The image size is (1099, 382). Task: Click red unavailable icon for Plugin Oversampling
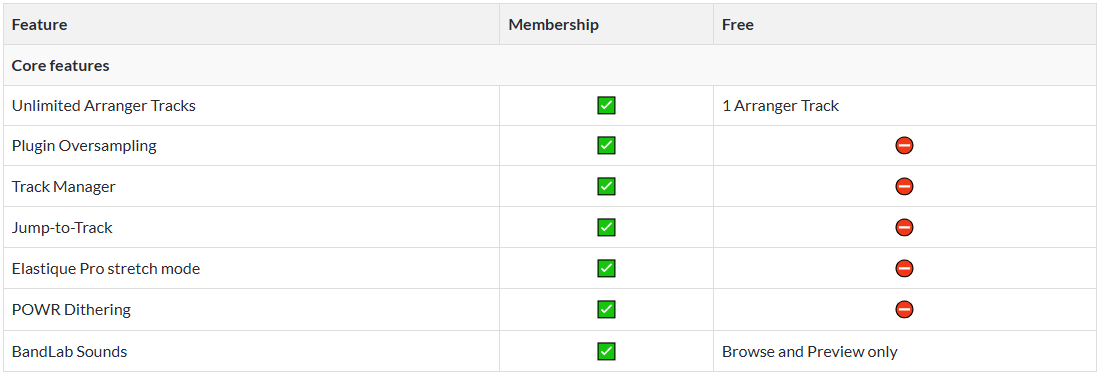tap(904, 146)
